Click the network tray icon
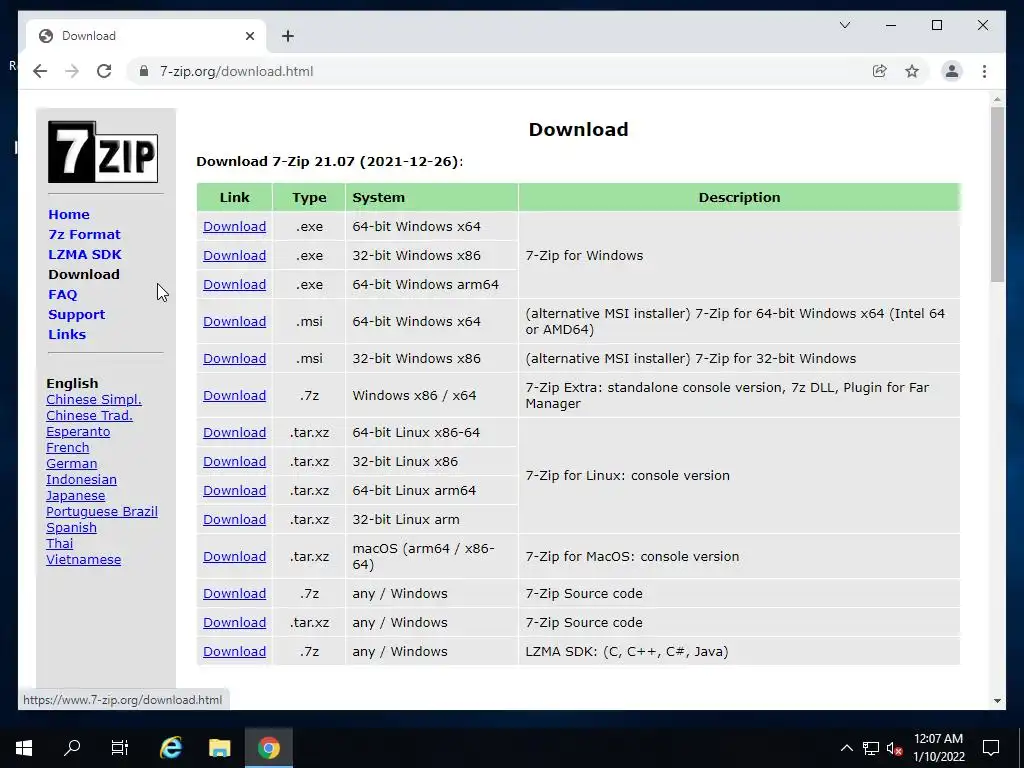This screenshot has width=1024, height=768. pos(871,748)
